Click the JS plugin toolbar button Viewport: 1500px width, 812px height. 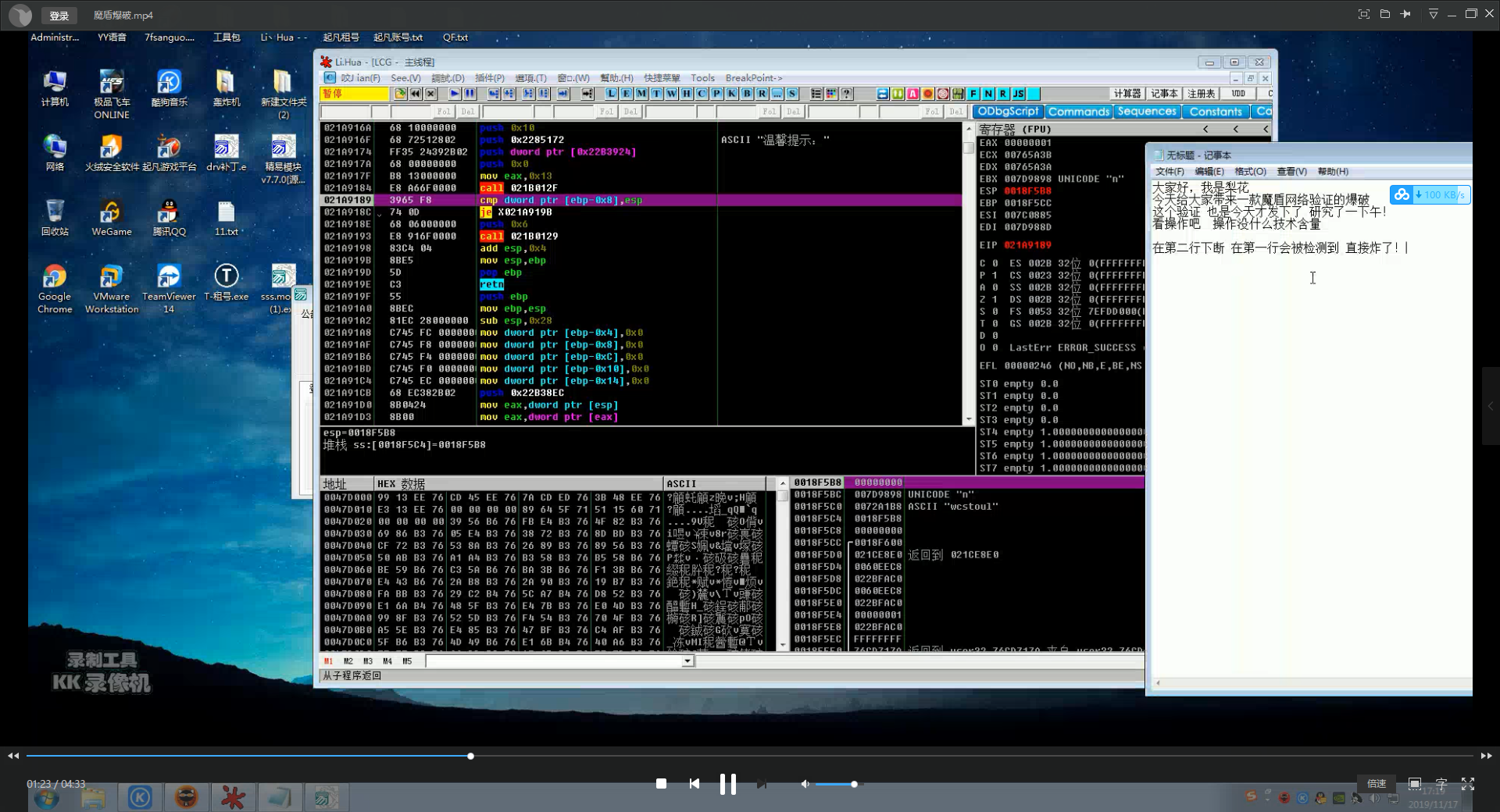click(1018, 94)
